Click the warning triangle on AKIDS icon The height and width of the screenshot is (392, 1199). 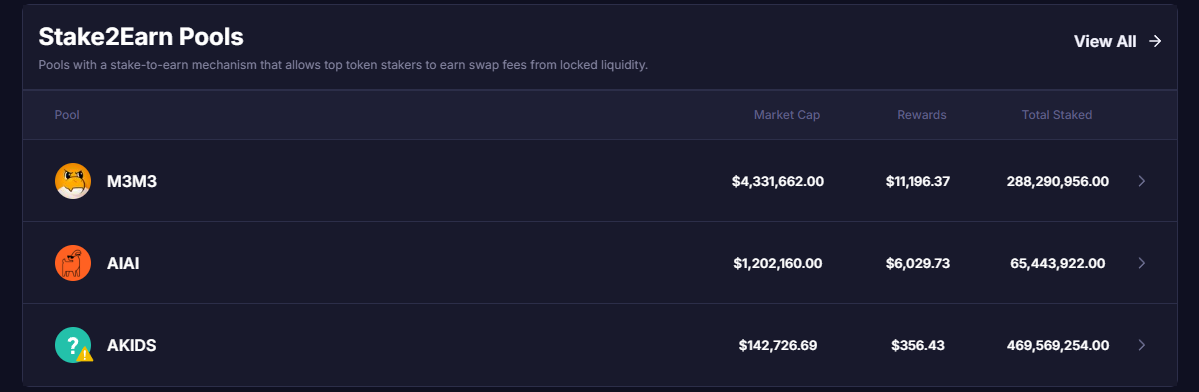pos(85,354)
